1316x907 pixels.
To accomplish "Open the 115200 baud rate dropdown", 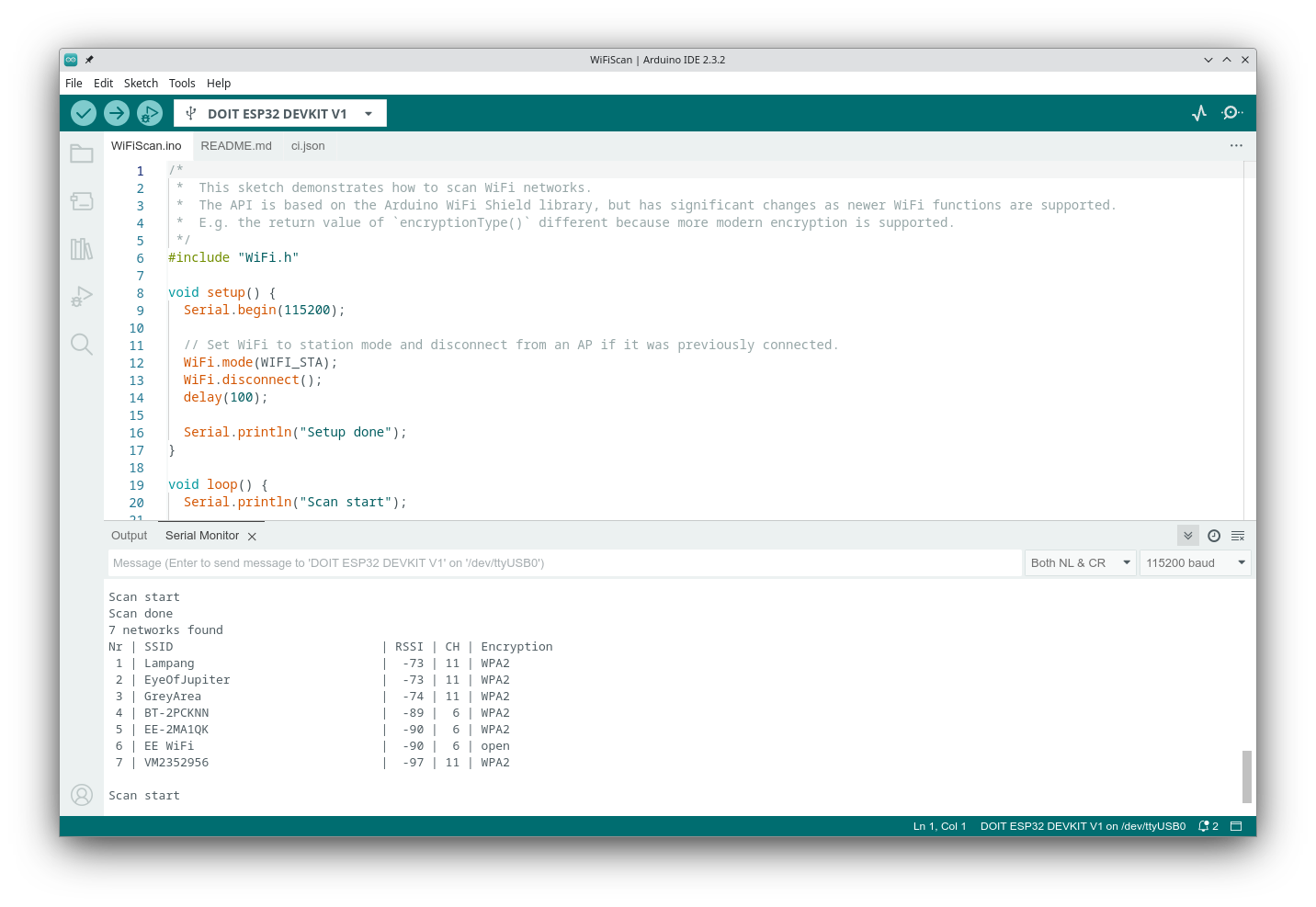I will pyautogui.click(x=1195, y=563).
